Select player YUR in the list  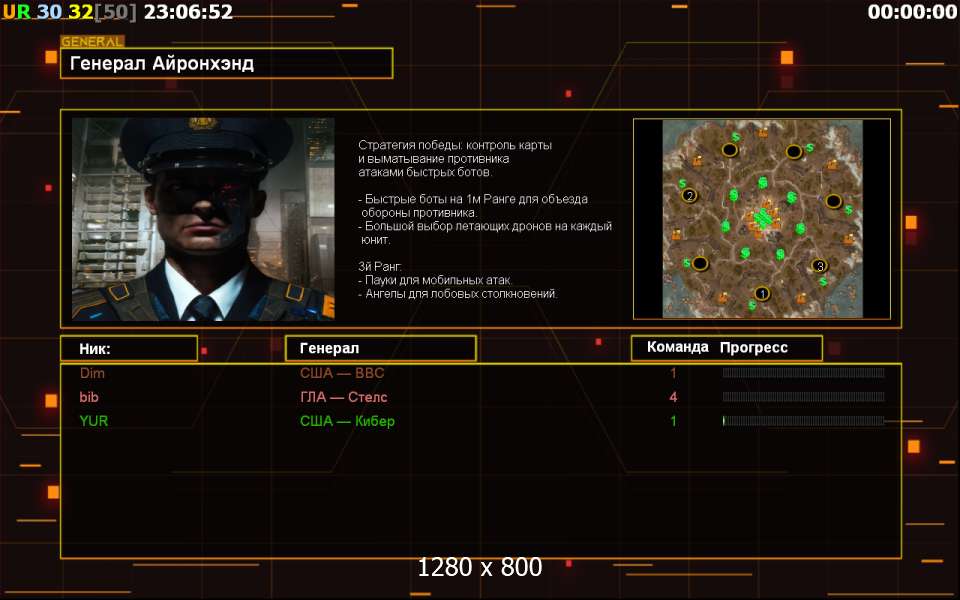click(x=94, y=421)
